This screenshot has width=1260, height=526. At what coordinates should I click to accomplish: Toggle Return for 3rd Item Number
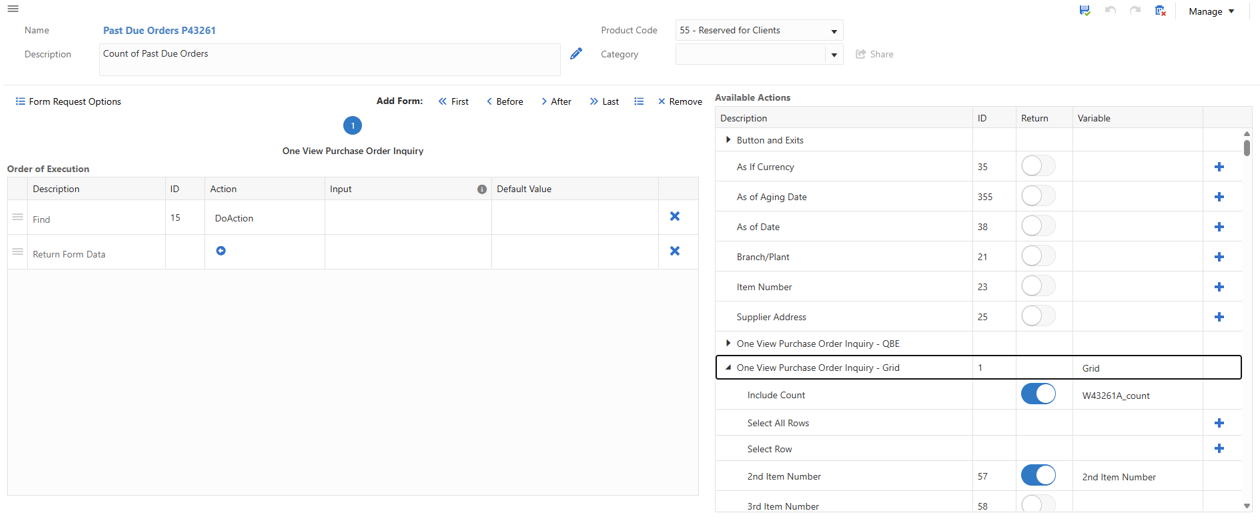(1038, 504)
